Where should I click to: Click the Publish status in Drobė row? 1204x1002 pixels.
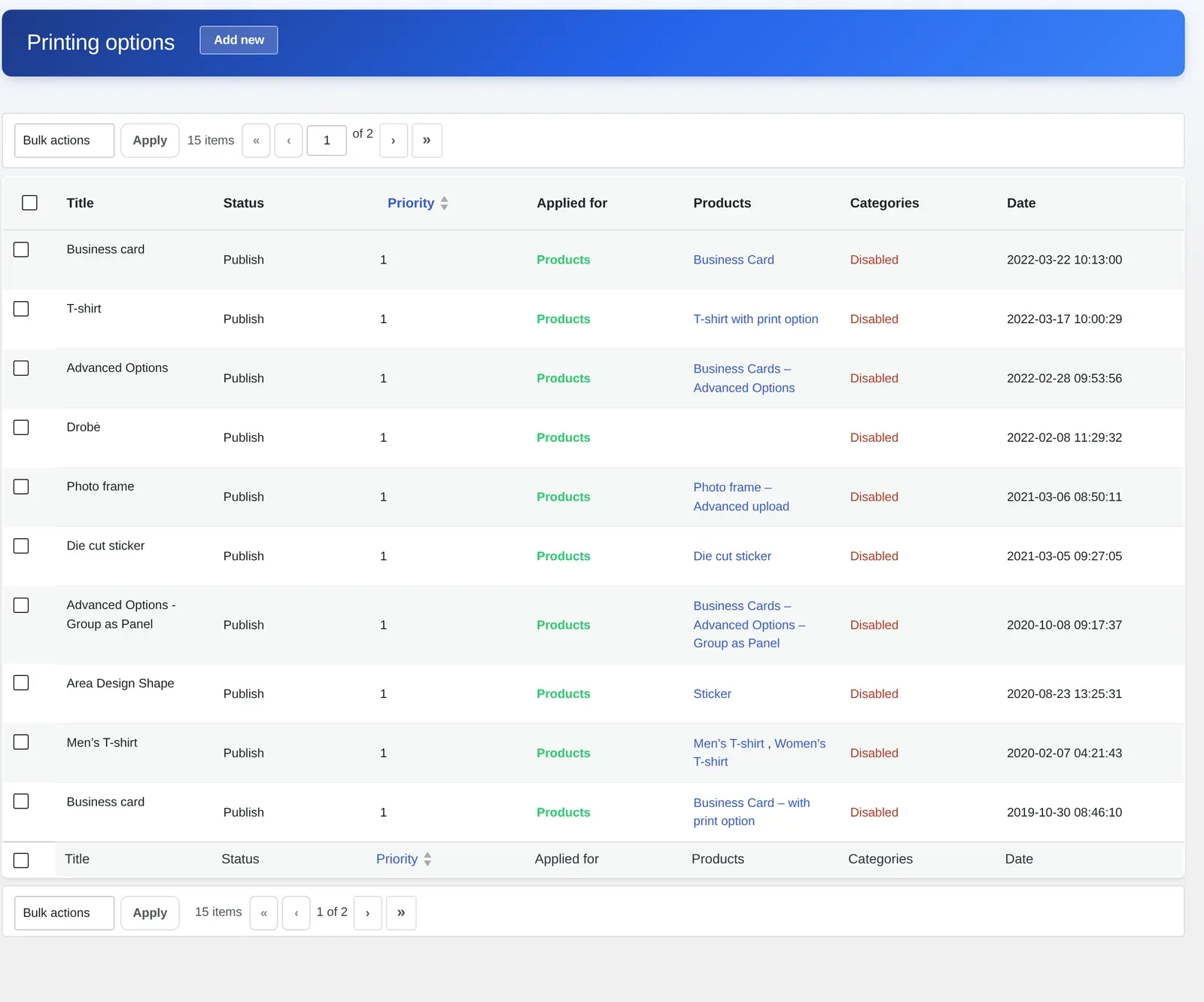coord(243,437)
